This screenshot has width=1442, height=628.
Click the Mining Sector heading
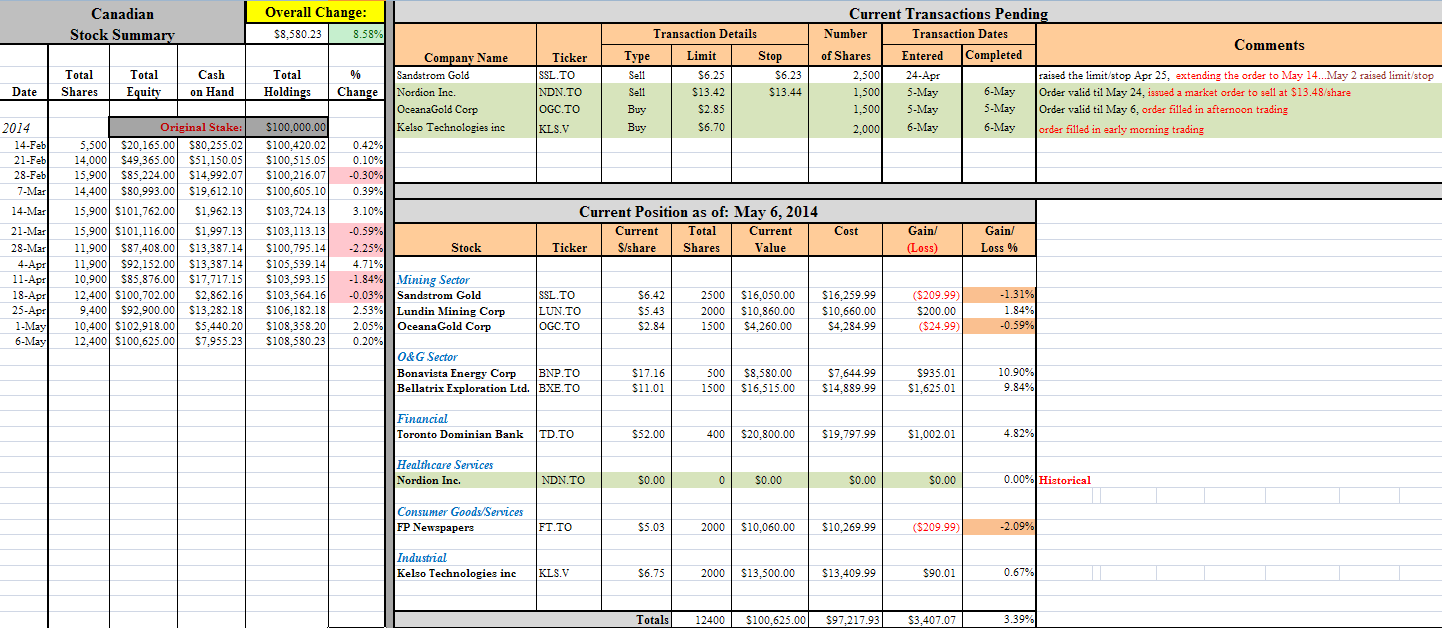pyautogui.click(x=433, y=280)
